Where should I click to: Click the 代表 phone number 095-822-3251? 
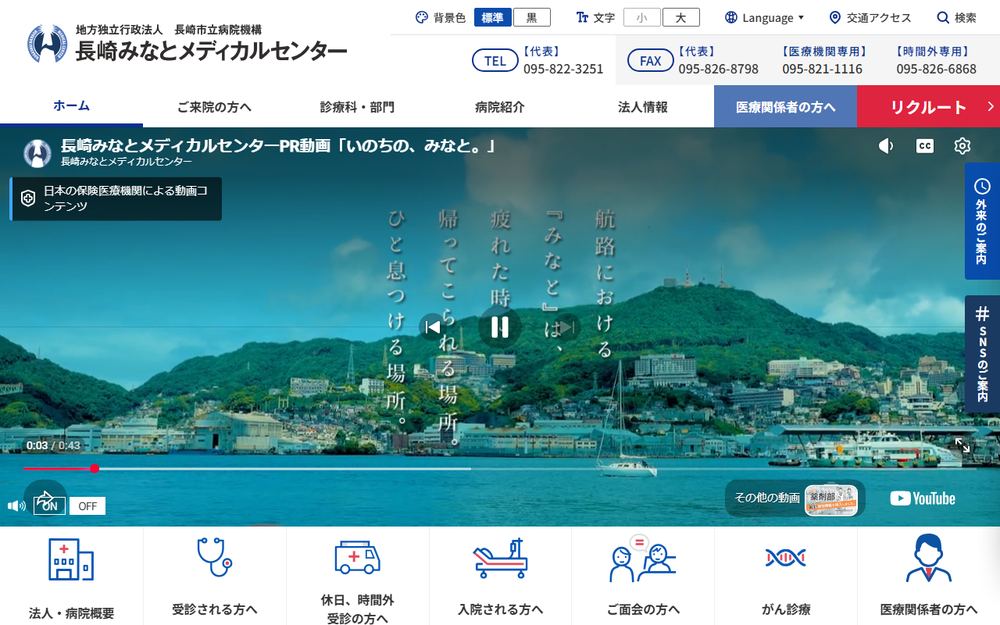[563, 69]
